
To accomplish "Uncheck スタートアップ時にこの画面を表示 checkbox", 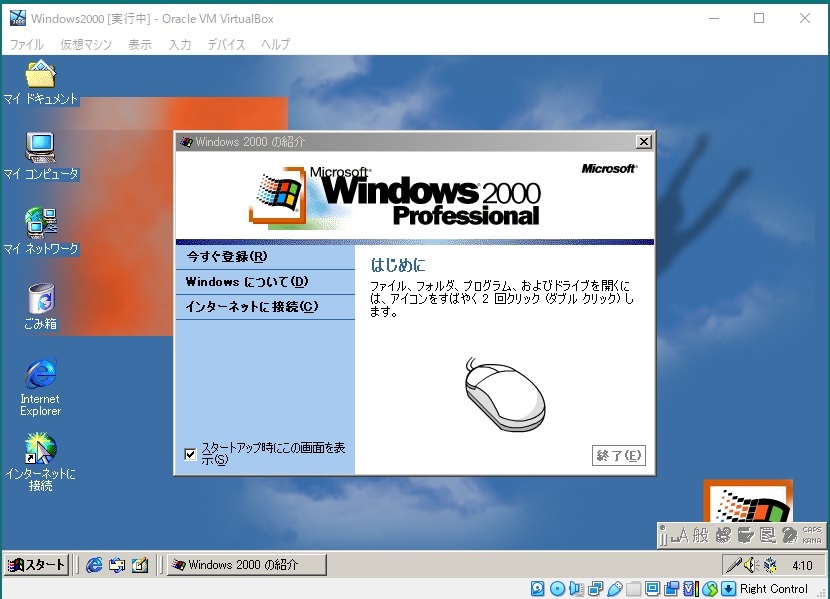I will point(190,454).
